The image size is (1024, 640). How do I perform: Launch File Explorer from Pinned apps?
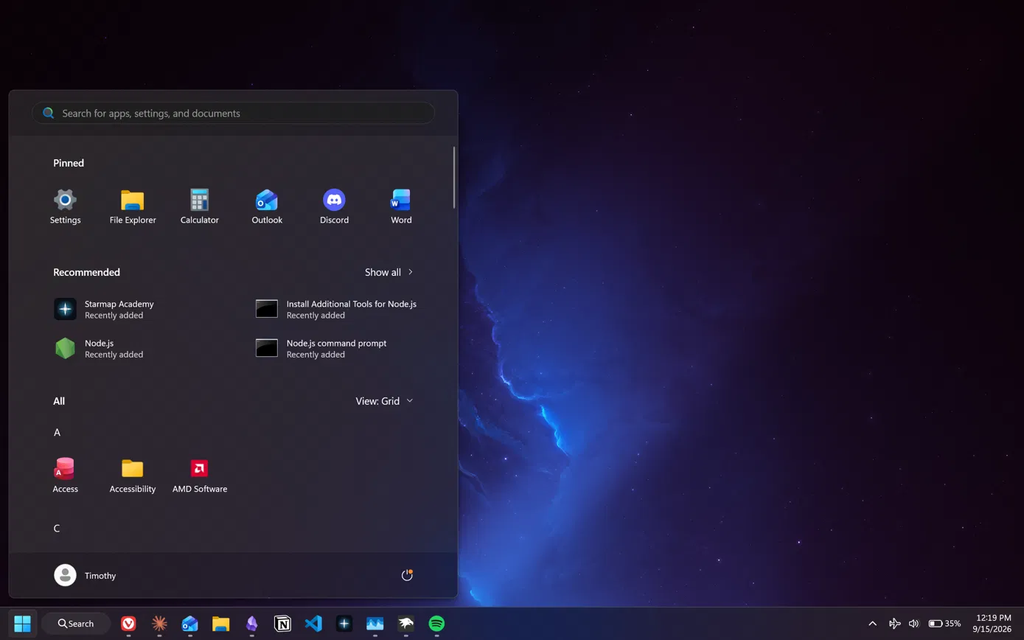(133, 206)
